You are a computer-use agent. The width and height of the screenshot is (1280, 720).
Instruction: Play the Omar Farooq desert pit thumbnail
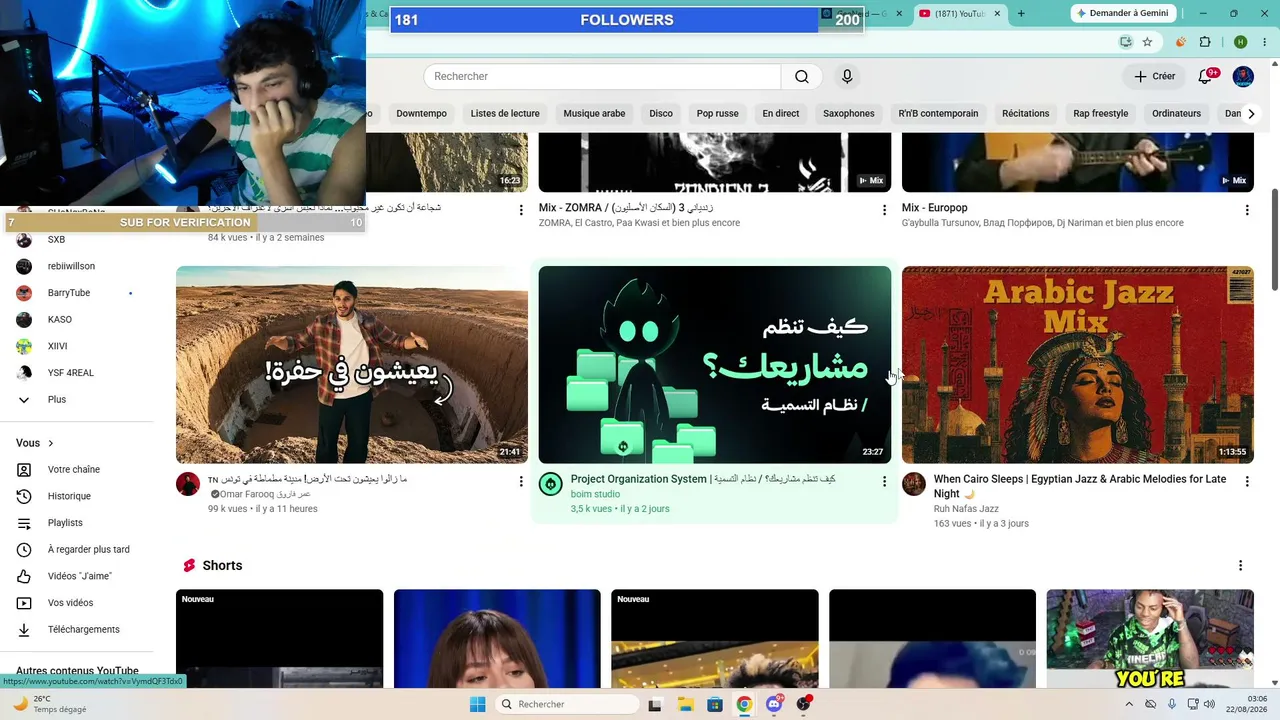352,365
